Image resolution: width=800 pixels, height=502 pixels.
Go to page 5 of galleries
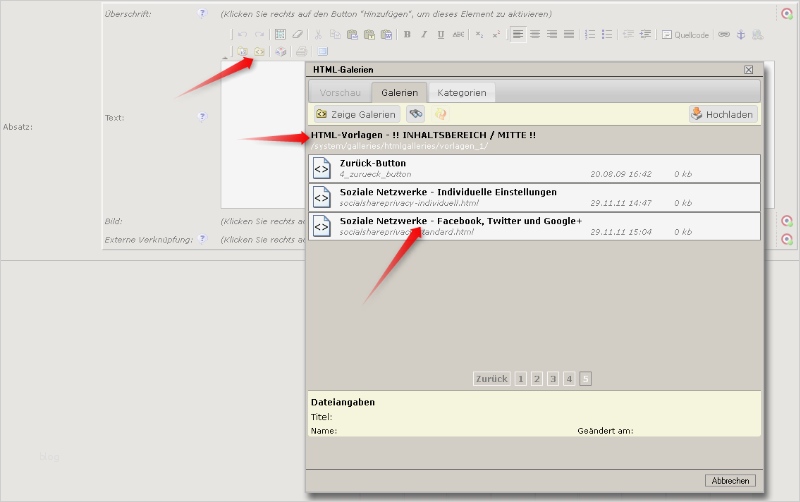click(x=586, y=379)
